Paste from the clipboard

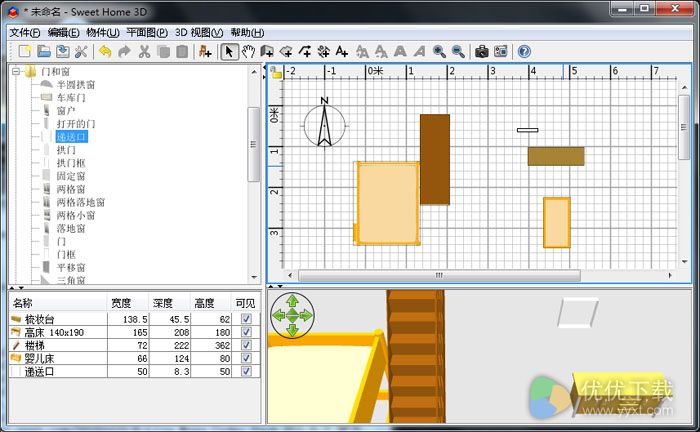click(182, 52)
